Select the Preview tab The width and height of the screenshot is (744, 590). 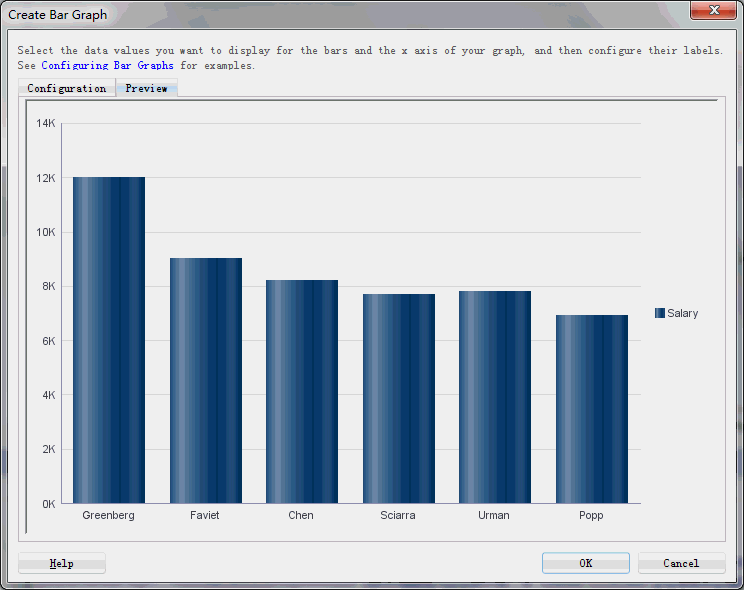click(147, 88)
